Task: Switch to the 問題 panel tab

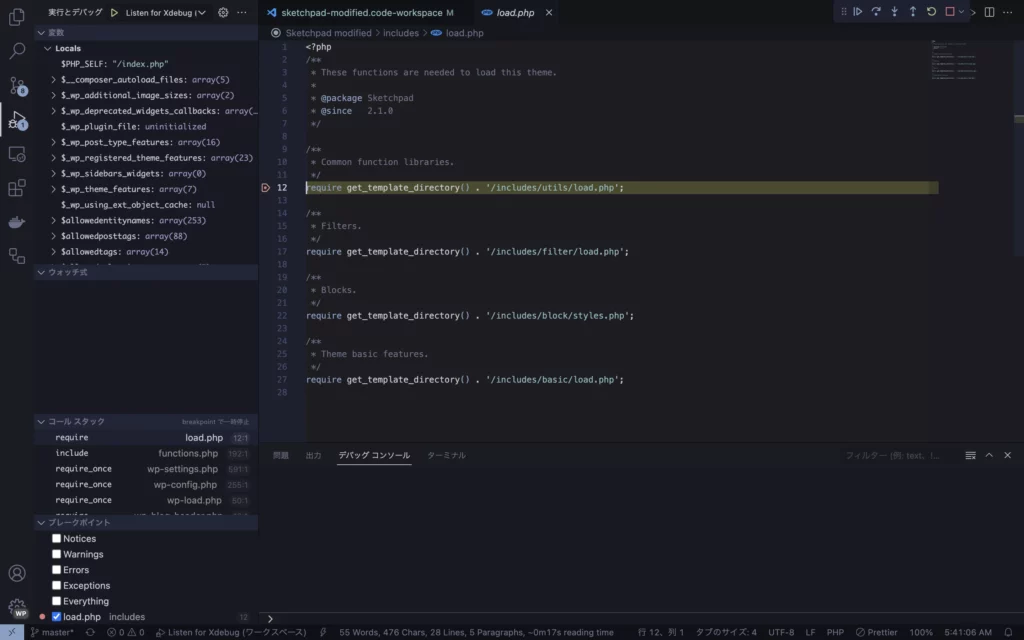Action: coord(281,455)
